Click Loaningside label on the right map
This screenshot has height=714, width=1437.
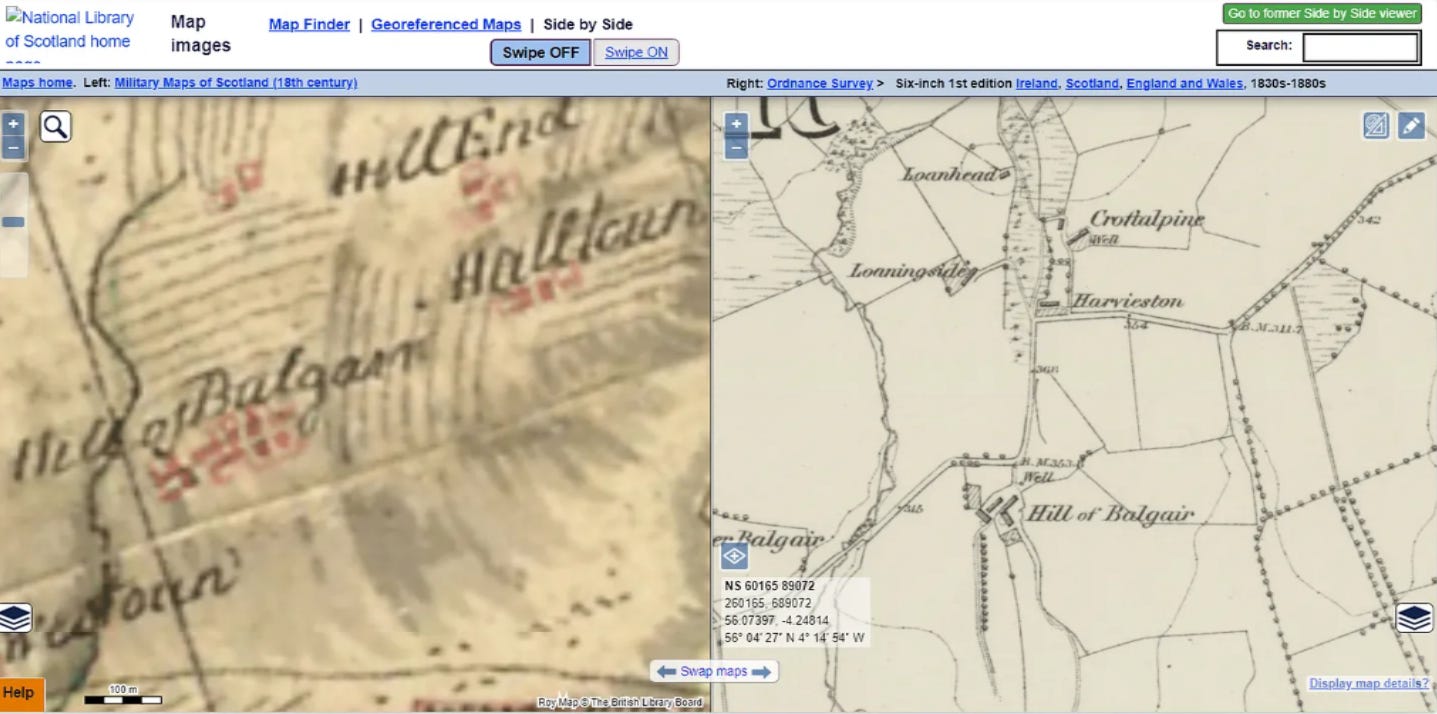coord(911,271)
